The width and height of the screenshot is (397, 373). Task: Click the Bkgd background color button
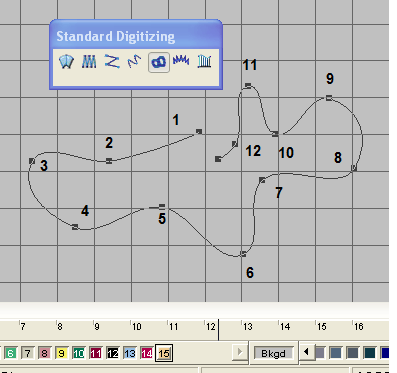273,353
